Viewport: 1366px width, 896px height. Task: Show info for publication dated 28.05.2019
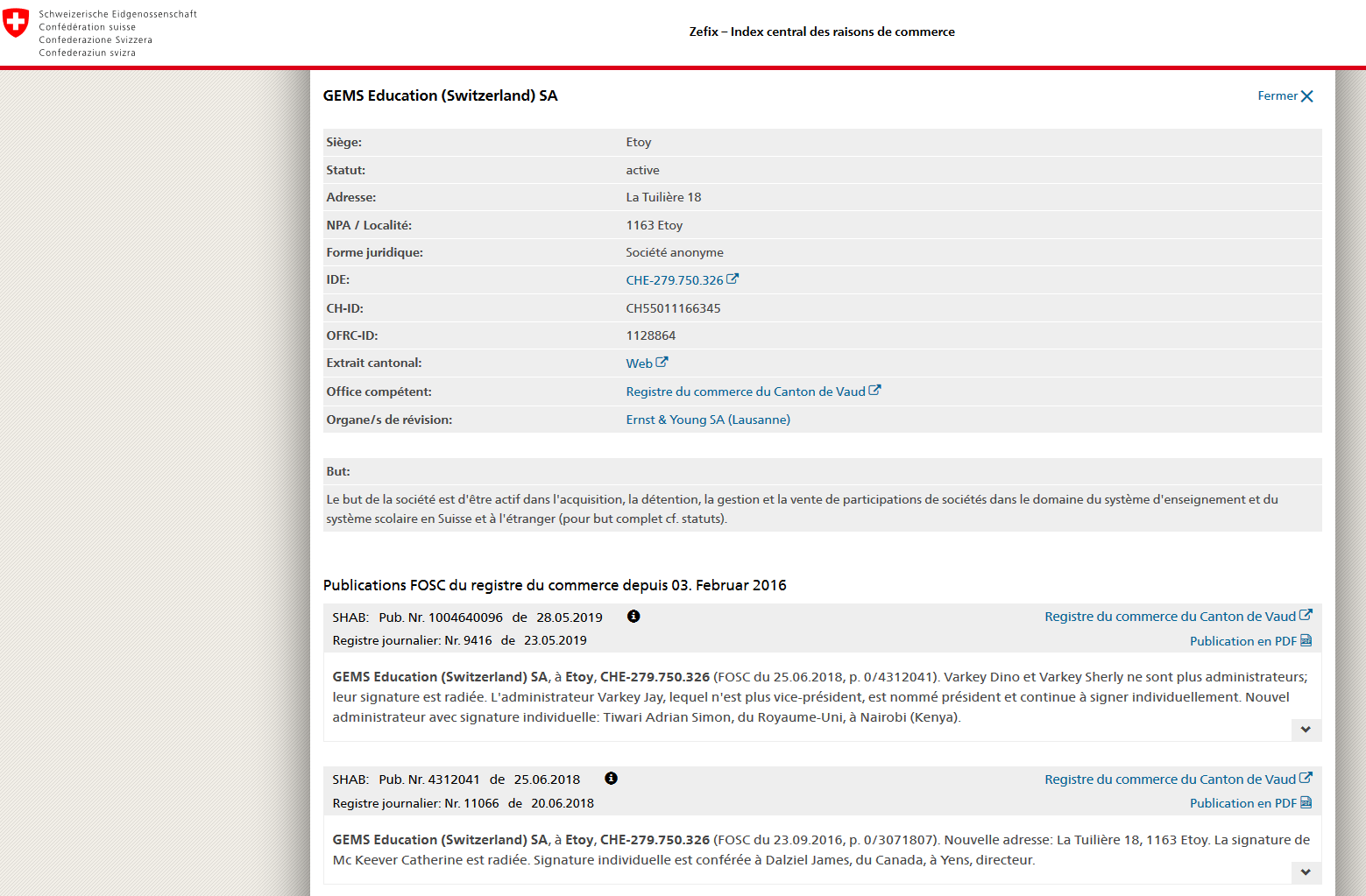point(633,617)
